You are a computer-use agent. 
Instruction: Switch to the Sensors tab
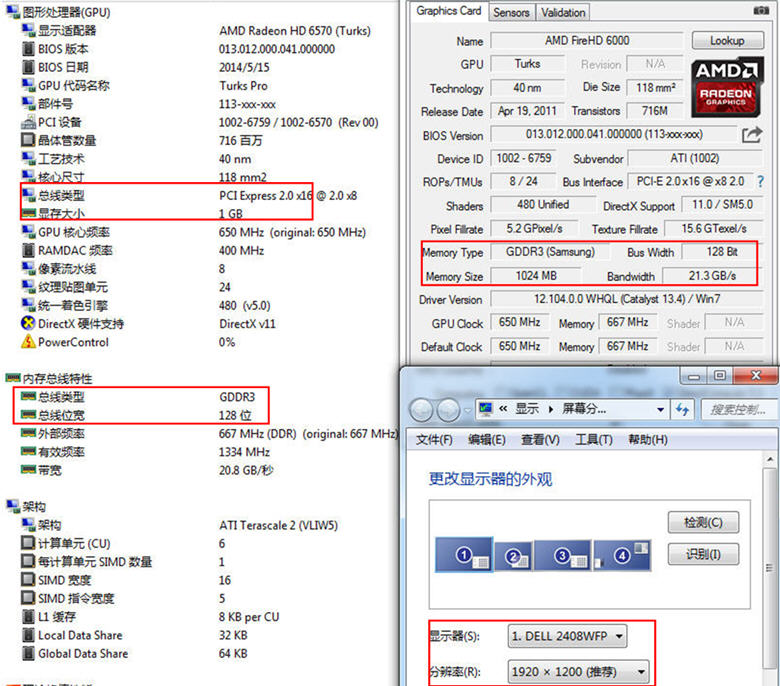511,12
